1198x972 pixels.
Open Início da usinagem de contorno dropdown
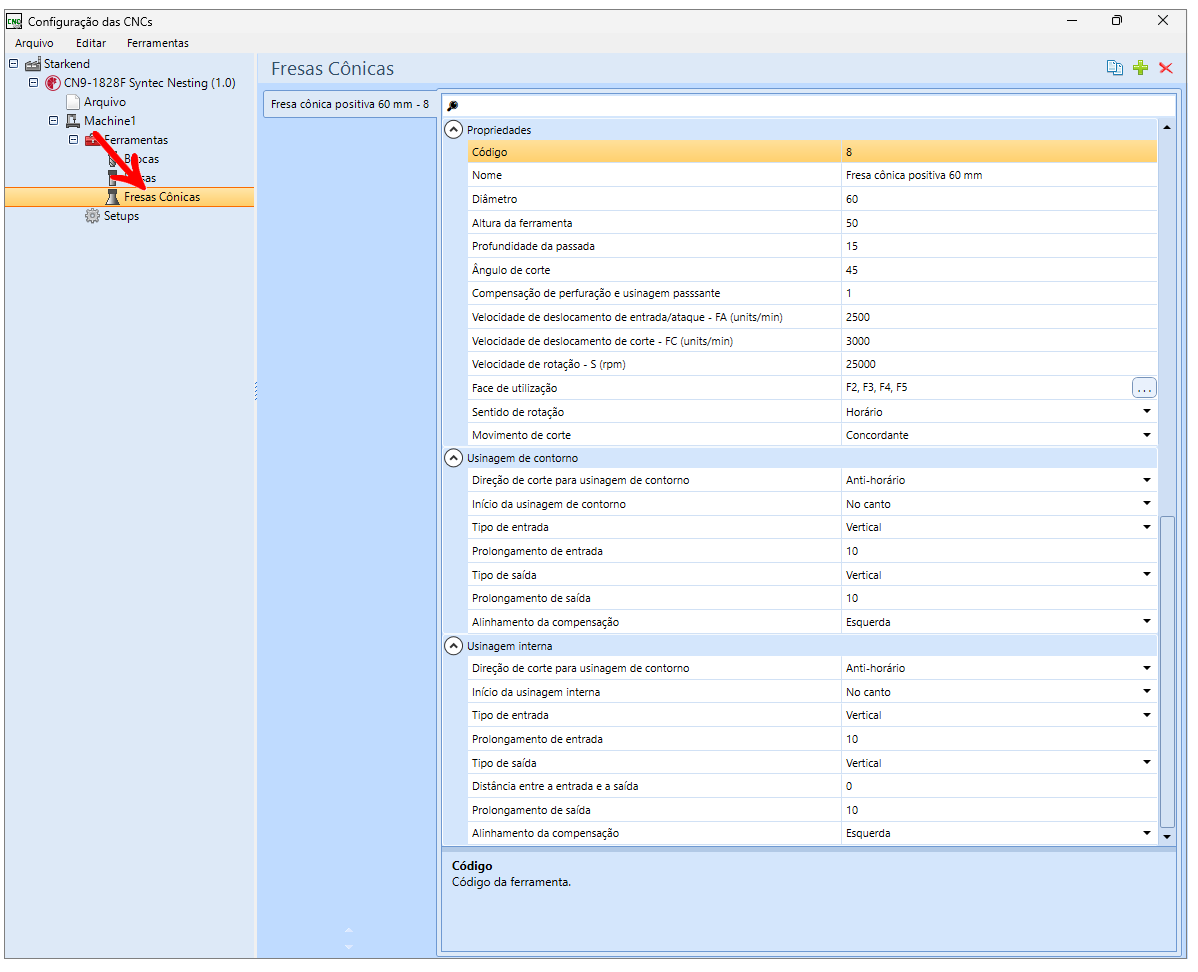click(1146, 504)
